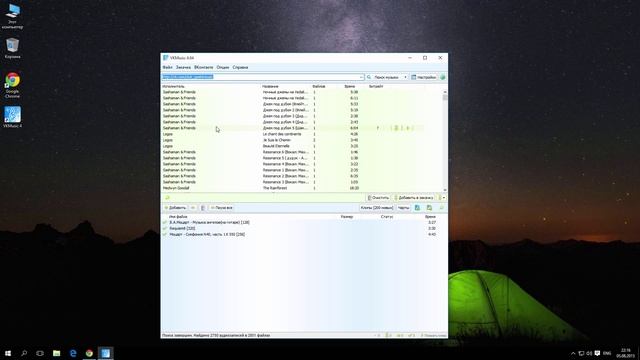Select the Resonance 2 track row
Image resolution: width=640 pixels, height=360 pixels.
click(302, 176)
